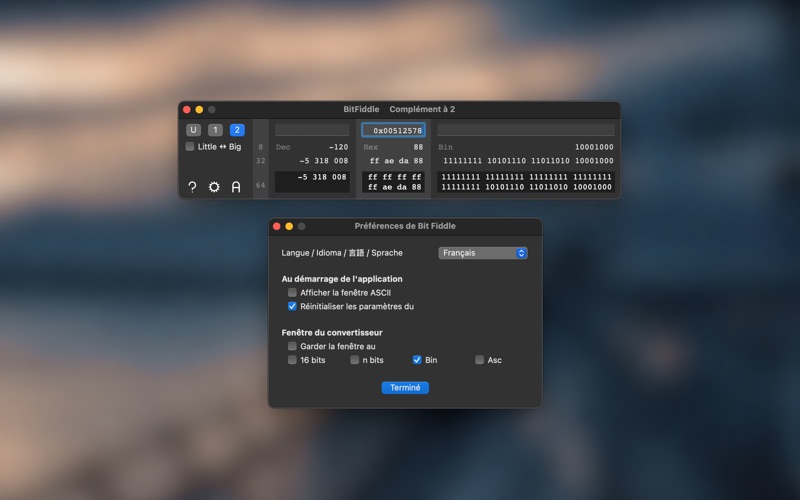The height and width of the screenshot is (500, 800).
Task: Select the 8-bit binary value 10001000
Action: 594,147
